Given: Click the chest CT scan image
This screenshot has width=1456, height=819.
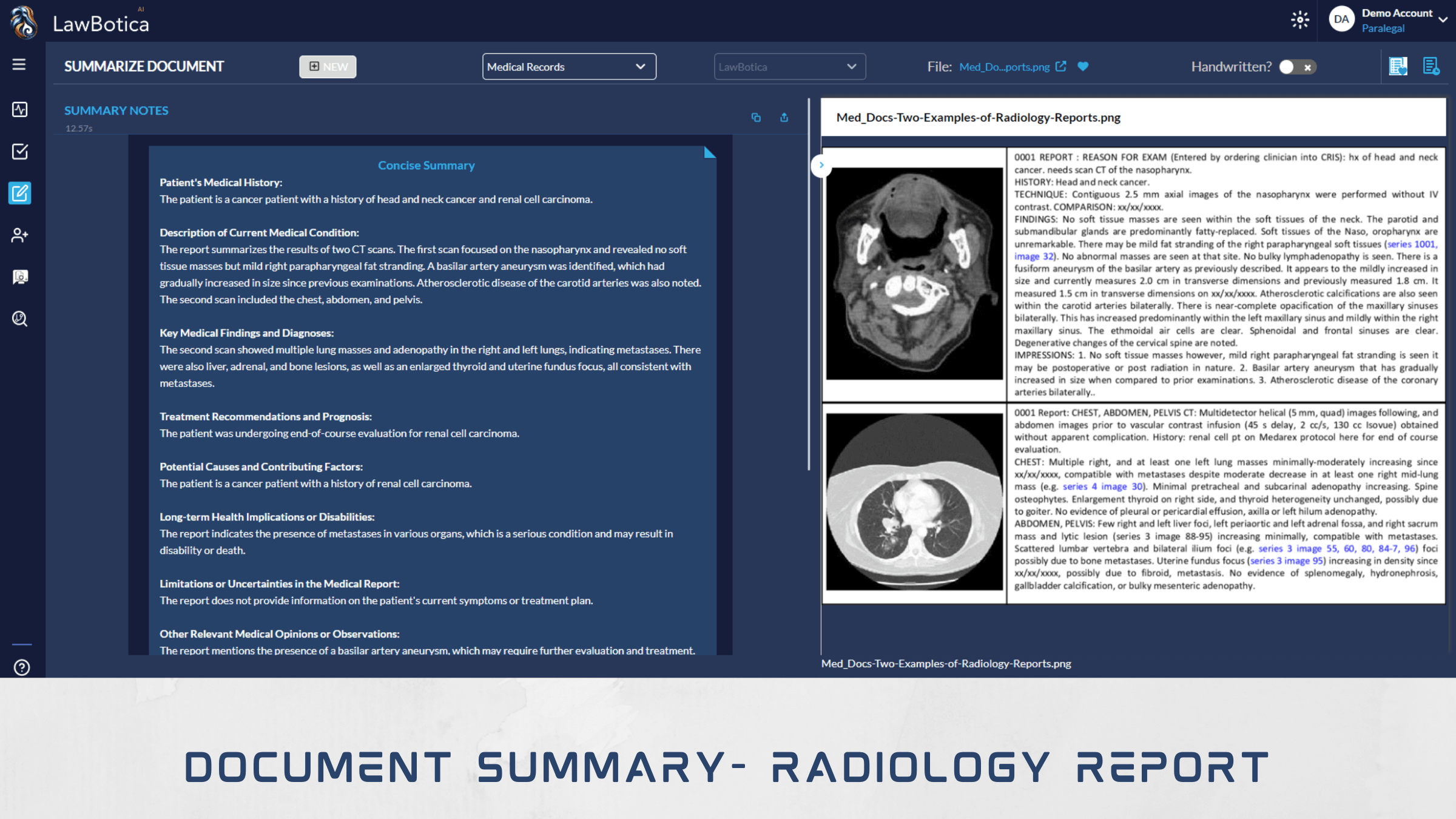Looking at the screenshot, I should (x=914, y=502).
